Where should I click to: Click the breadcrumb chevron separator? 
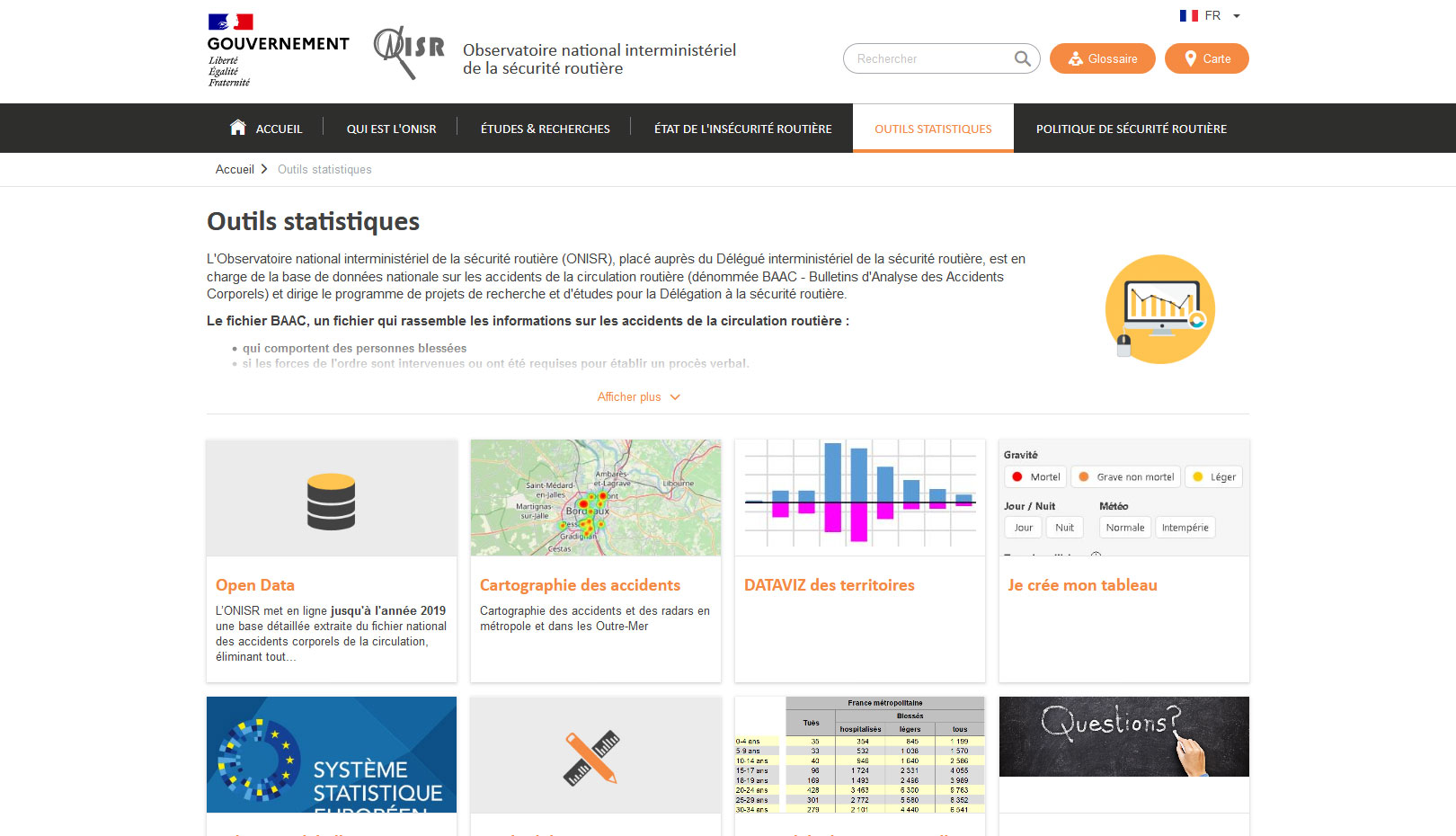(264, 169)
